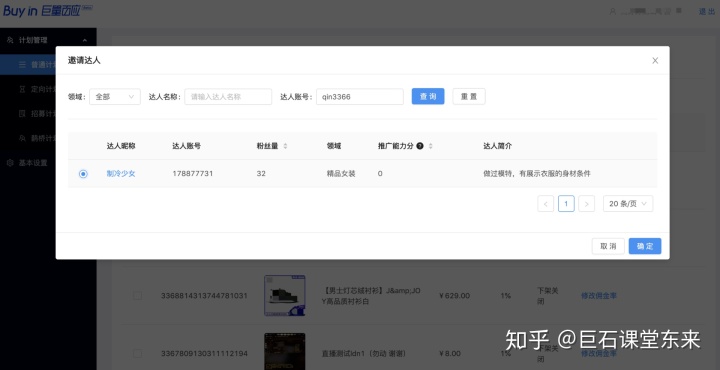Click the 基本设置 gear icon
The width and height of the screenshot is (720, 370).
point(10,163)
